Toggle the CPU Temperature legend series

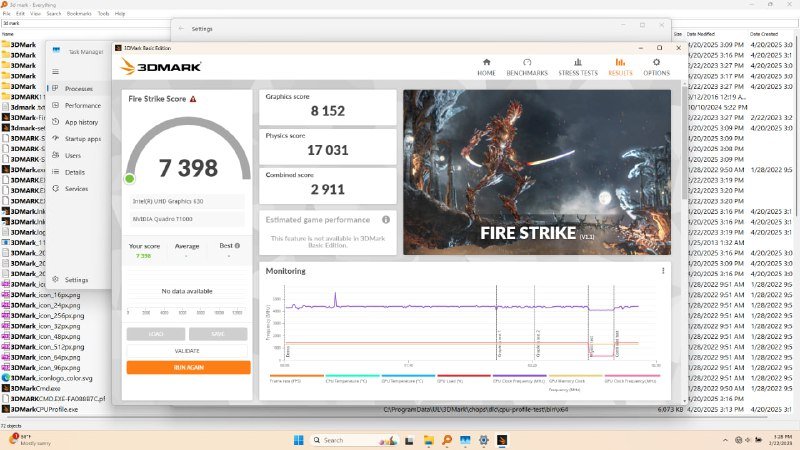pyautogui.click(x=346, y=380)
